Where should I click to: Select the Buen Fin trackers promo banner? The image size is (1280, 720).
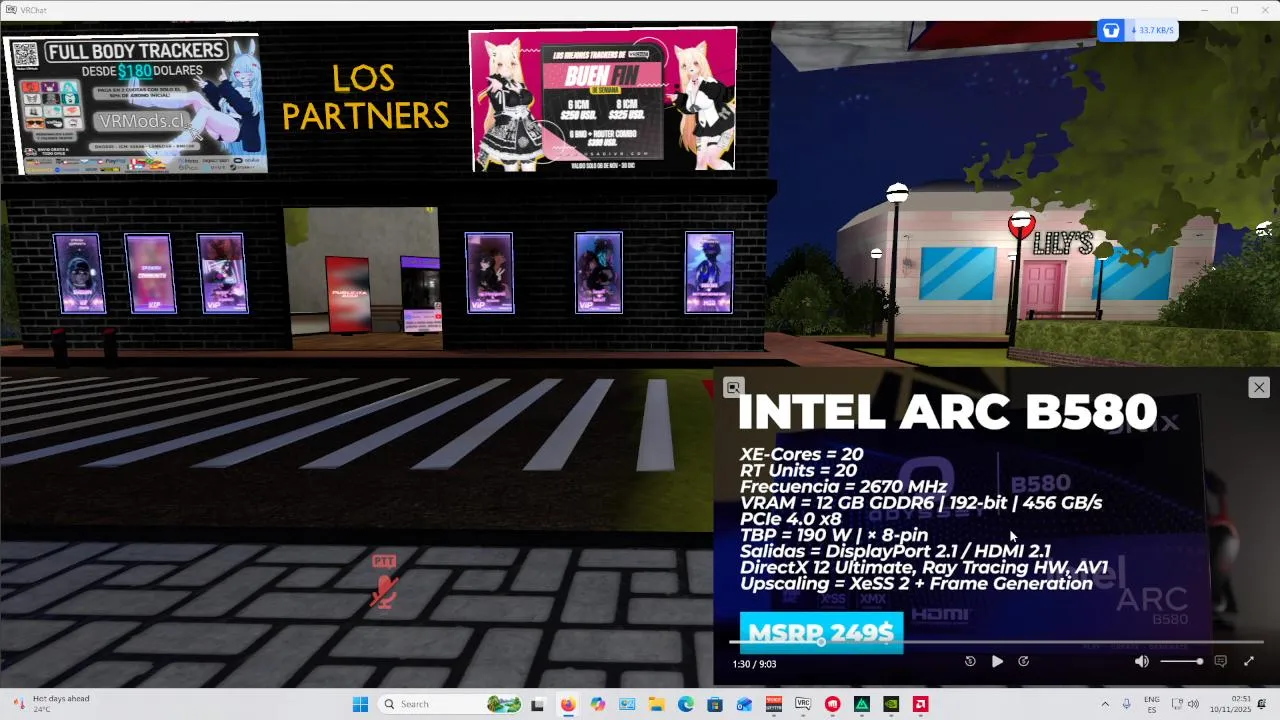[603, 98]
